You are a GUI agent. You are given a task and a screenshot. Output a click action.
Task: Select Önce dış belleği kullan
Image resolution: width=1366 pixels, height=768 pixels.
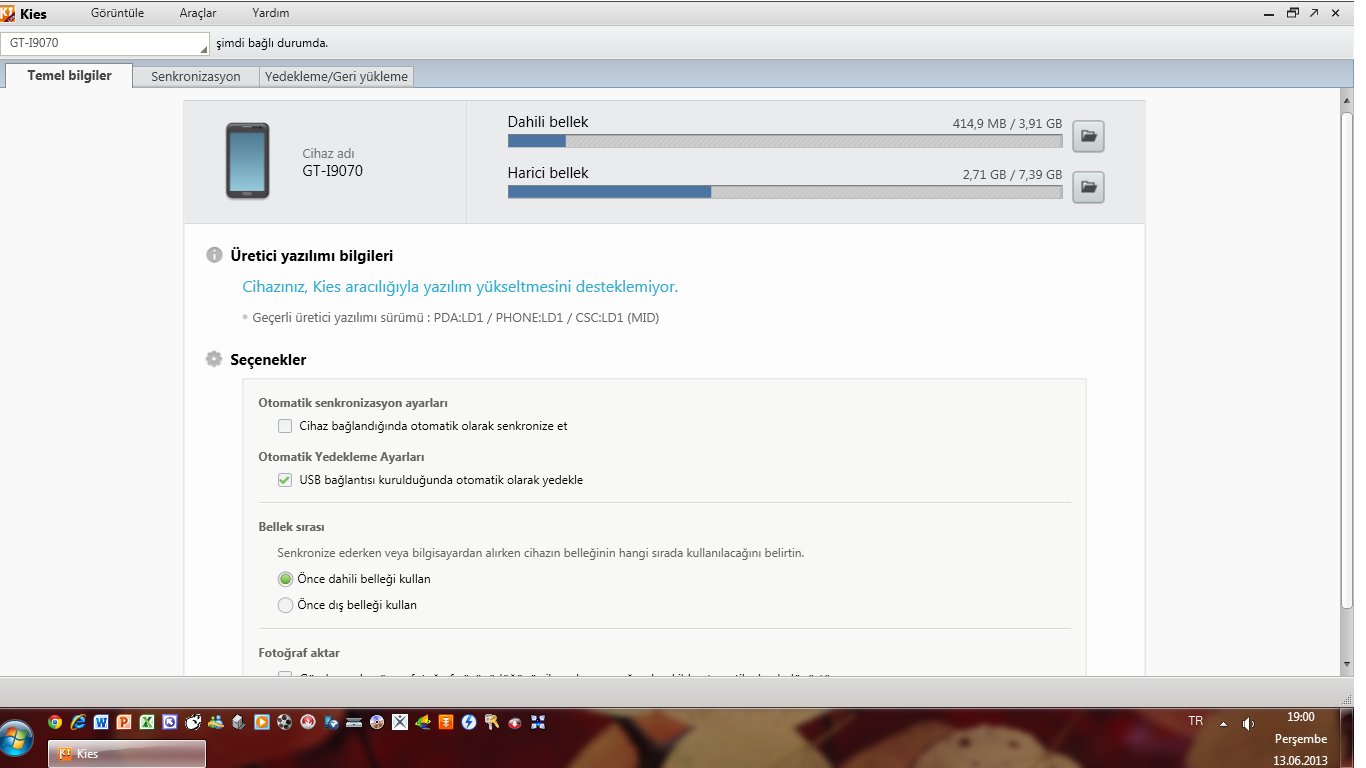[285, 605]
